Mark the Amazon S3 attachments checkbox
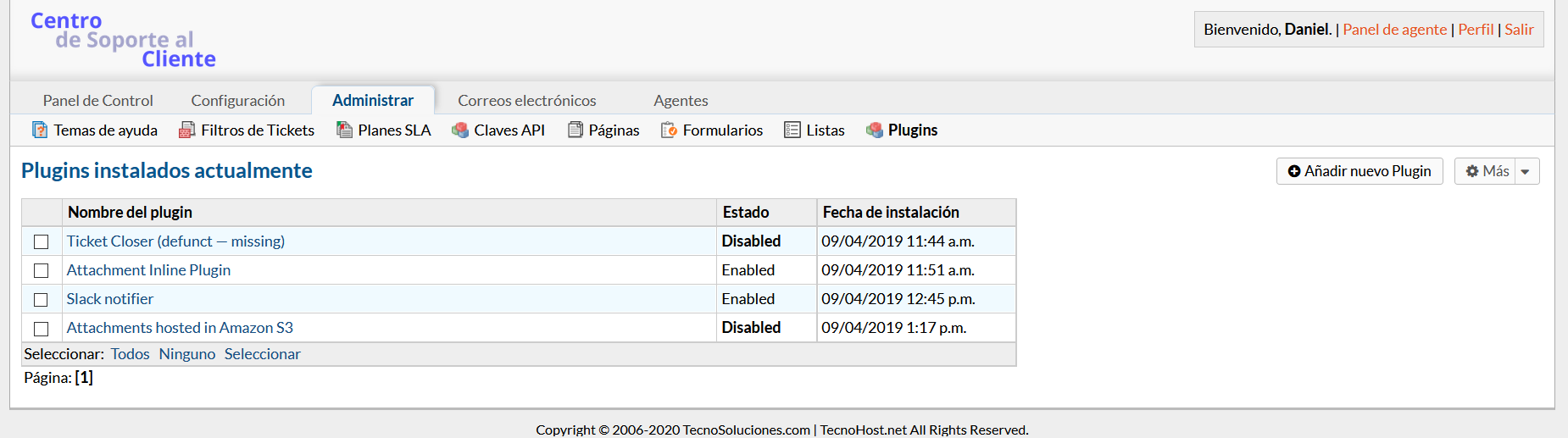 point(41,329)
